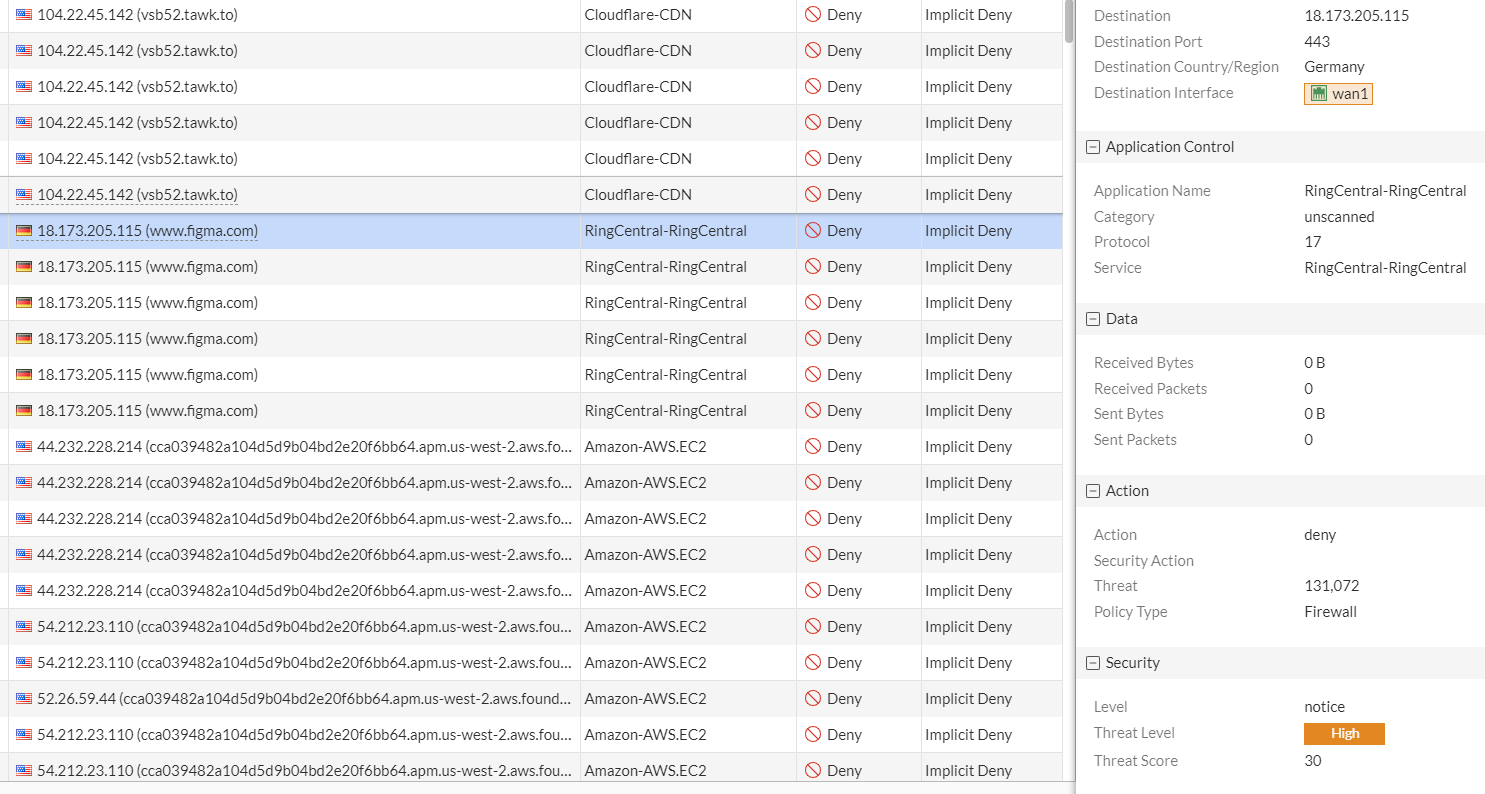This screenshot has width=1485, height=794.
Task: Click the Destination Port value 443
Action: pos(1317,42)
